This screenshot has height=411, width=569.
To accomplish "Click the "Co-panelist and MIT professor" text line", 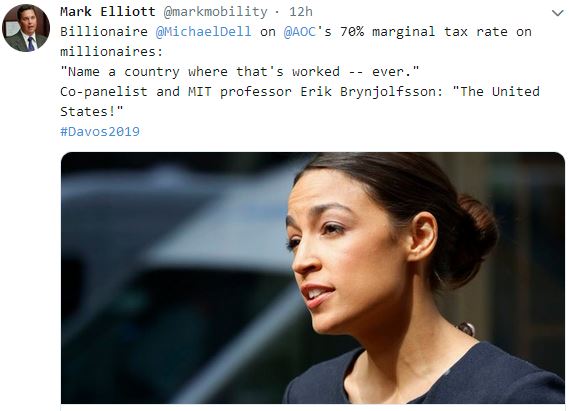I will click(176, 91).
